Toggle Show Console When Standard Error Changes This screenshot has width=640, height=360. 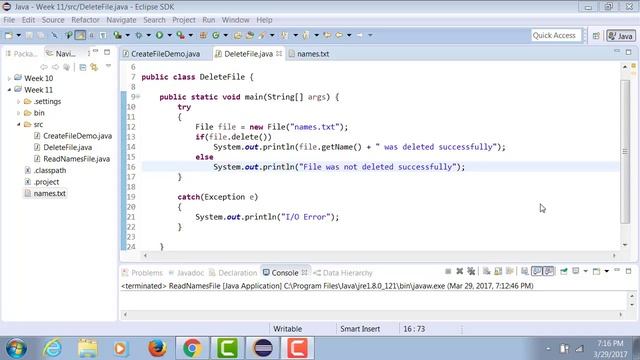pyautogui.click(x=548, y=271)
